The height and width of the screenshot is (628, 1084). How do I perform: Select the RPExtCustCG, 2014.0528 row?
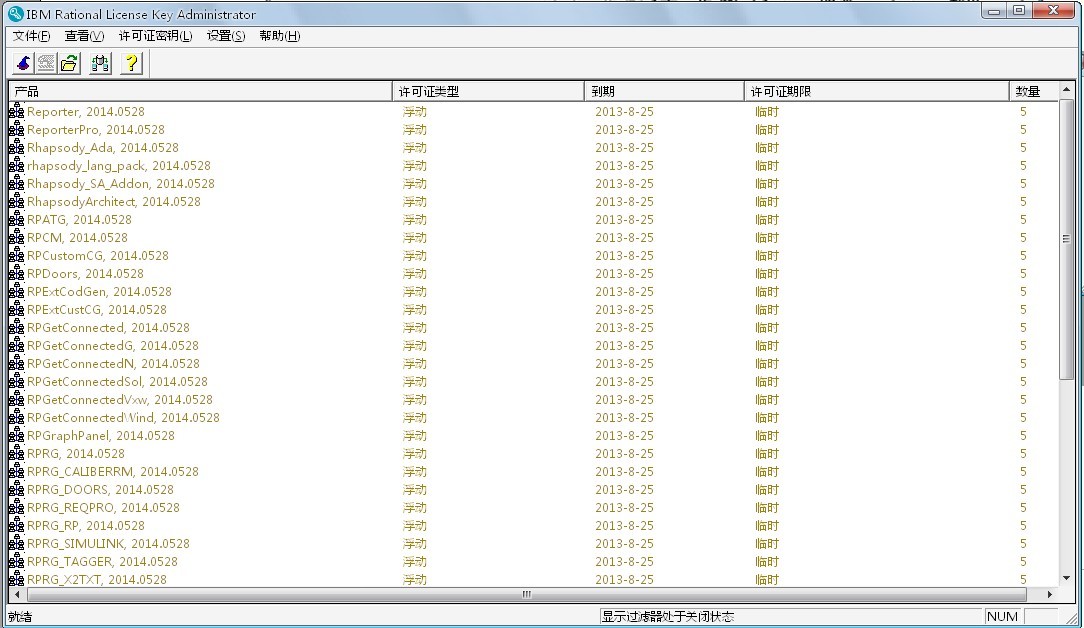pyautogui.click(x=533, y=309)
